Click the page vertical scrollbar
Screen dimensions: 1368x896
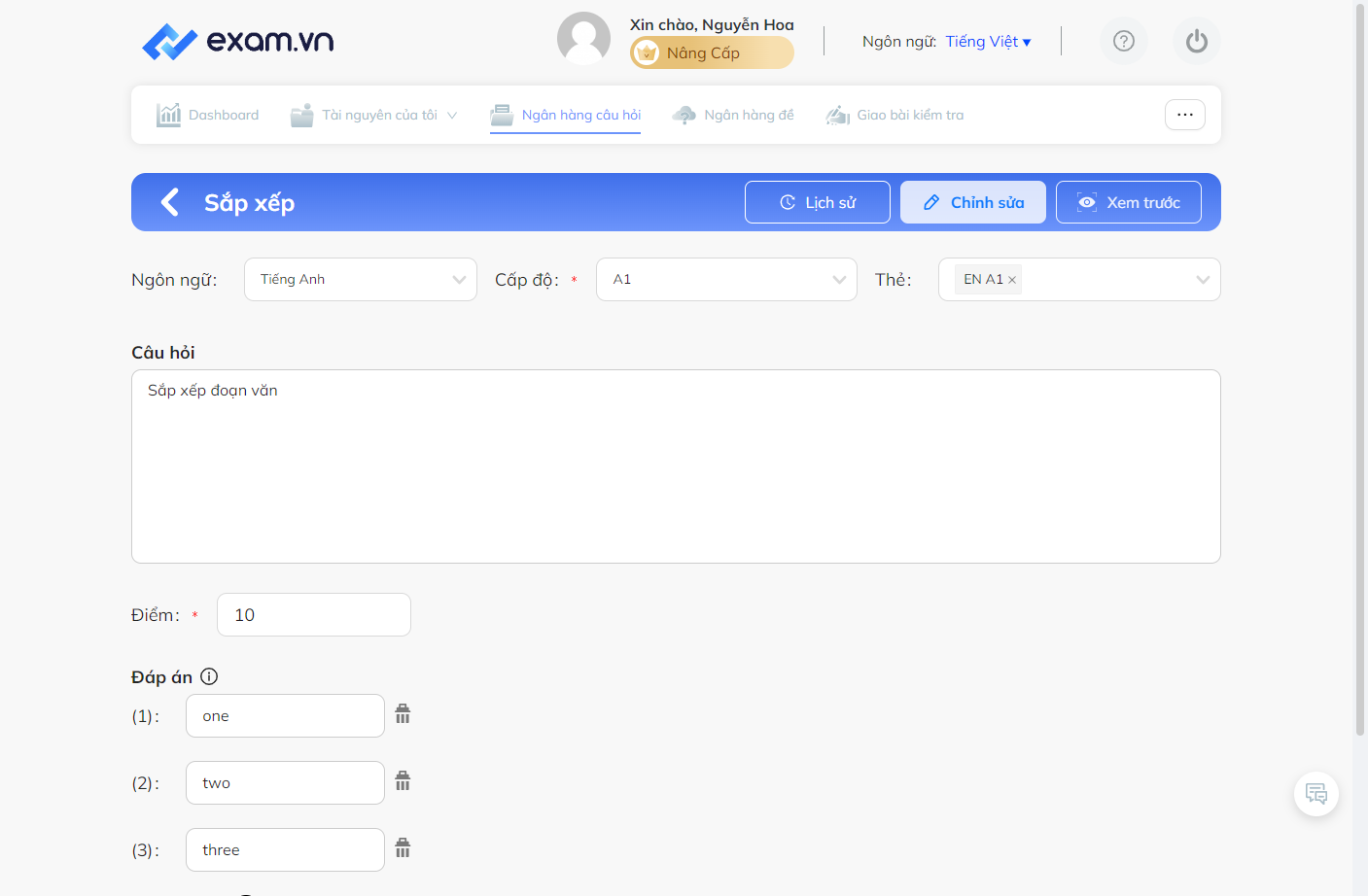(x=1360, y=369)
